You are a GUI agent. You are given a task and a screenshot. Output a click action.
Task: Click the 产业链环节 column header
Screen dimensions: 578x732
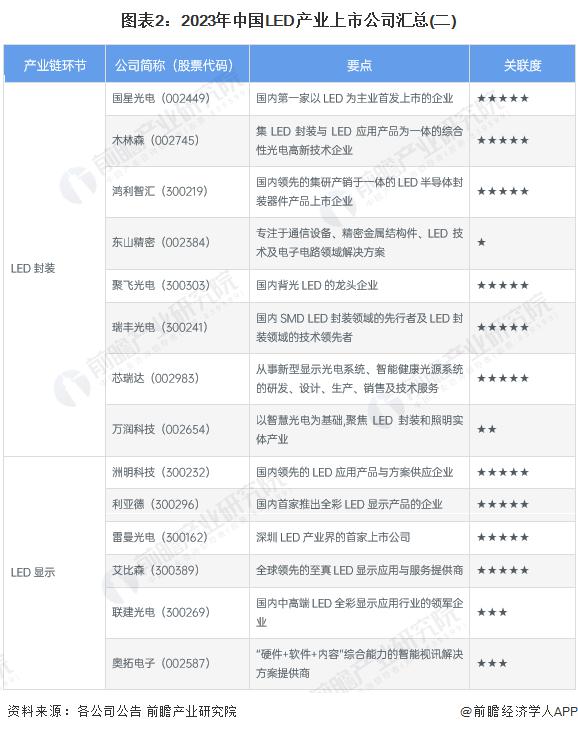[55, 64]
